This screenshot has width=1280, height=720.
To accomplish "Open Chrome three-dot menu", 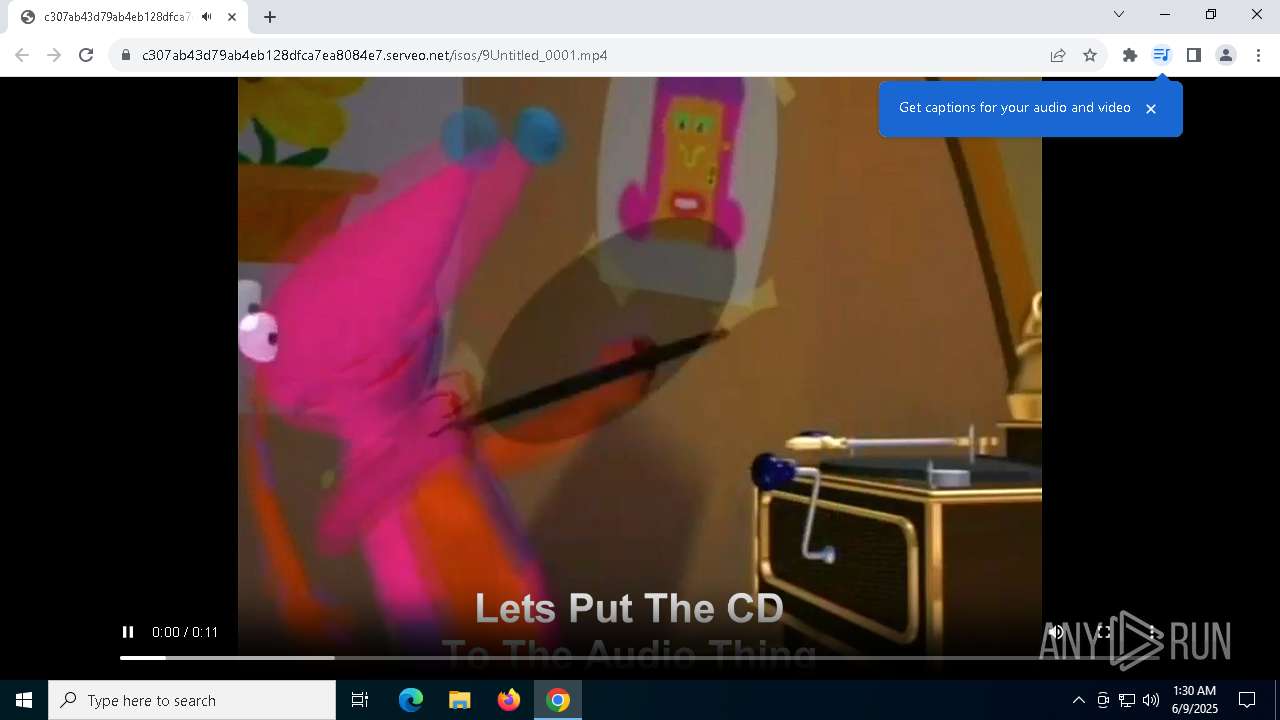I will coord(1258,55).
